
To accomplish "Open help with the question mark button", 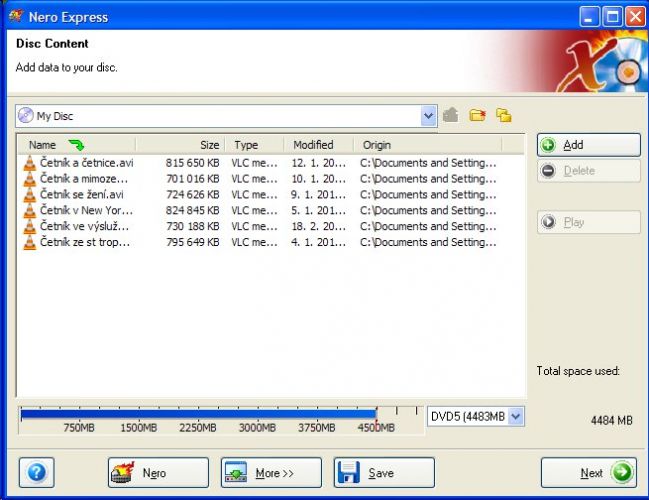I will point(37,472).
